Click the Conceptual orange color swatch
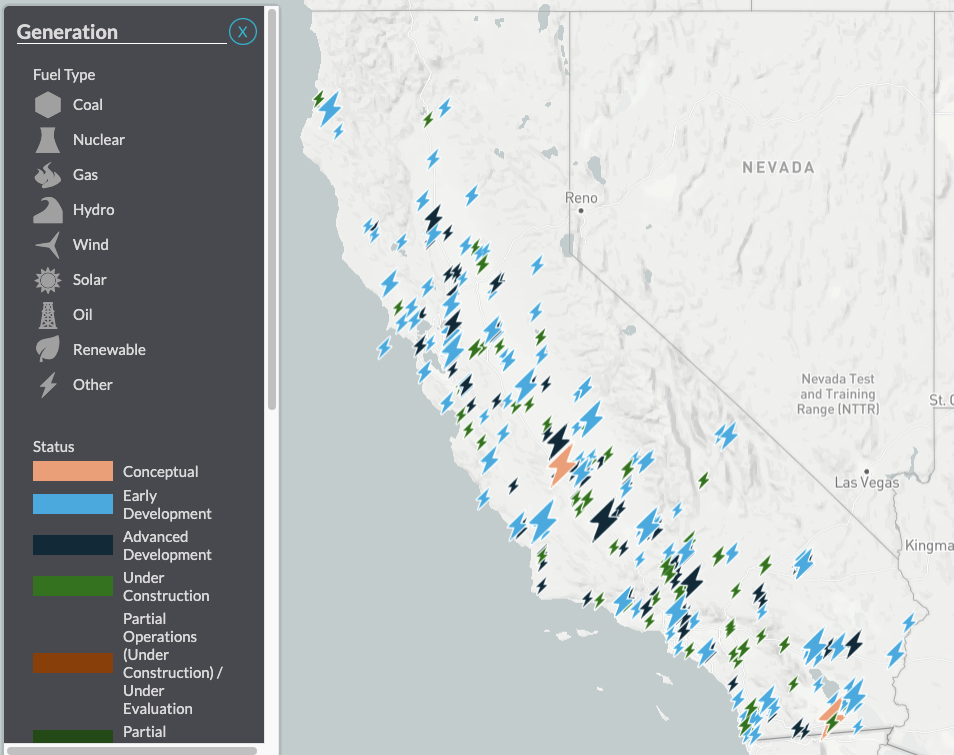 tap(73, 470)
